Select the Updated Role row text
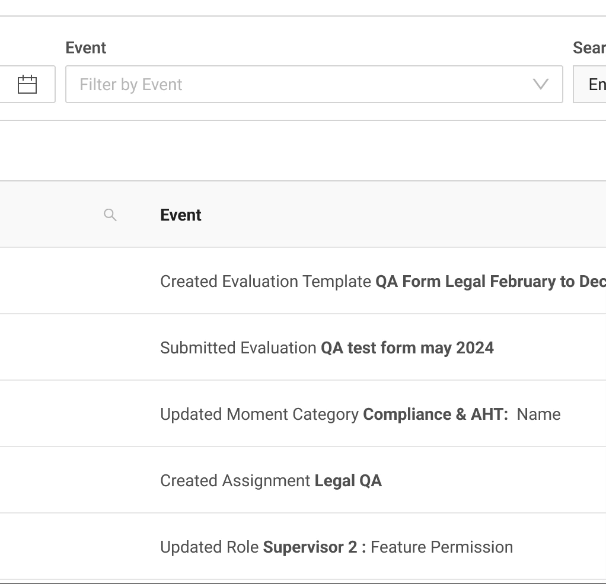The image size is (606, 584). click(210, 547)
